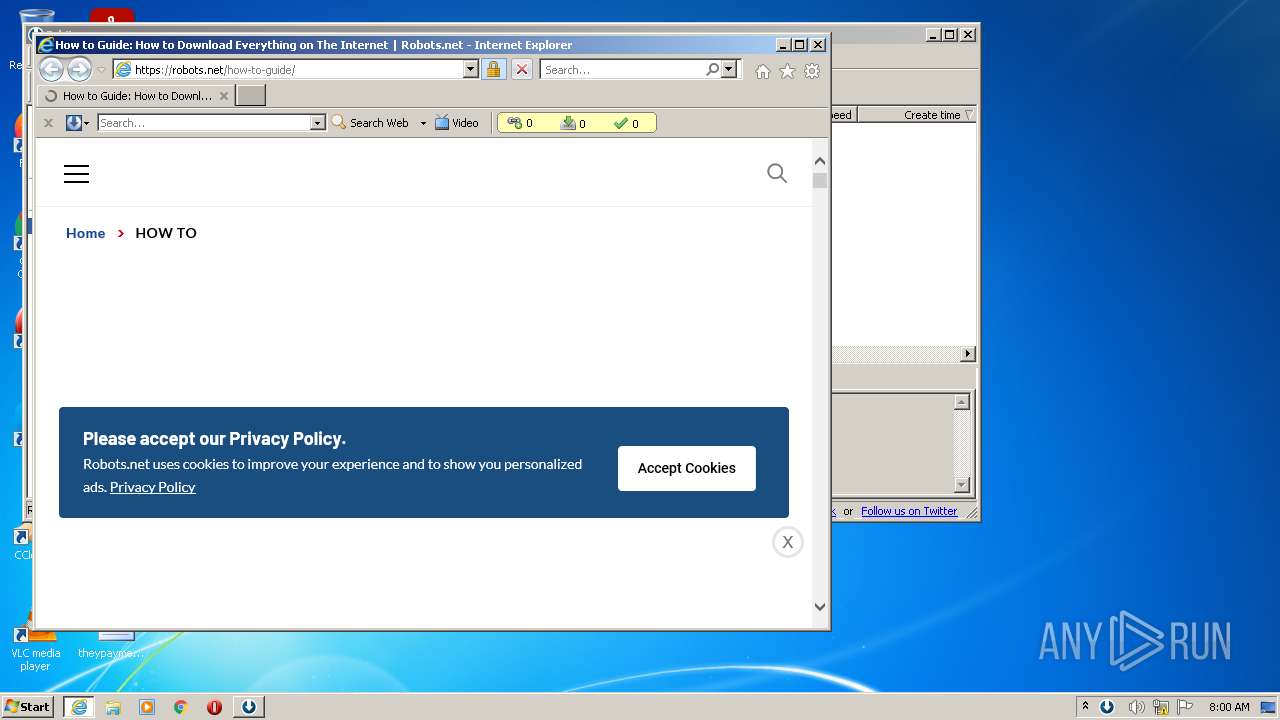The image size is (1280, 720).
Task: Stop loading with the red X button
Action: (522, 70)
